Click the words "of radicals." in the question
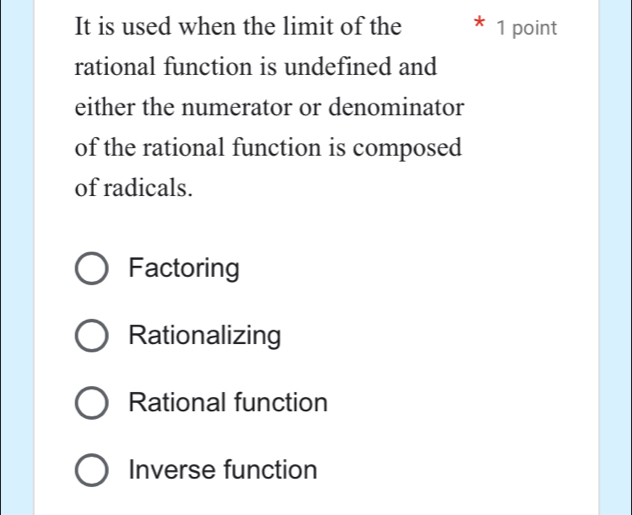632x515 pixels. pos(134,187)
